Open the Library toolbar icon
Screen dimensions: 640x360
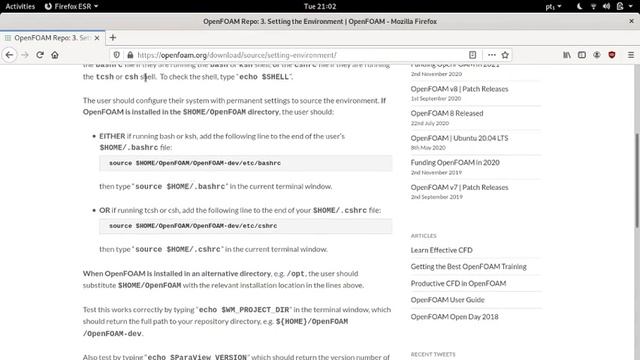567,55
